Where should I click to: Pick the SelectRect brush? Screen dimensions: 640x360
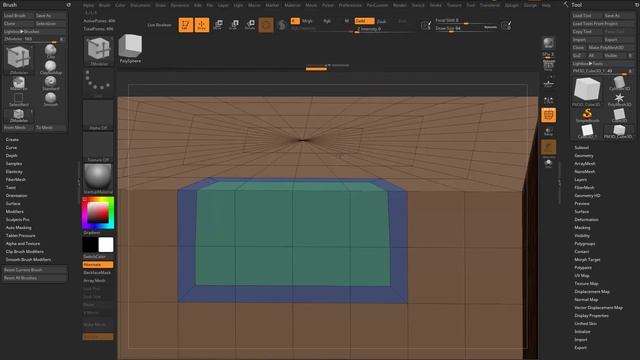[x=19, y=100]
